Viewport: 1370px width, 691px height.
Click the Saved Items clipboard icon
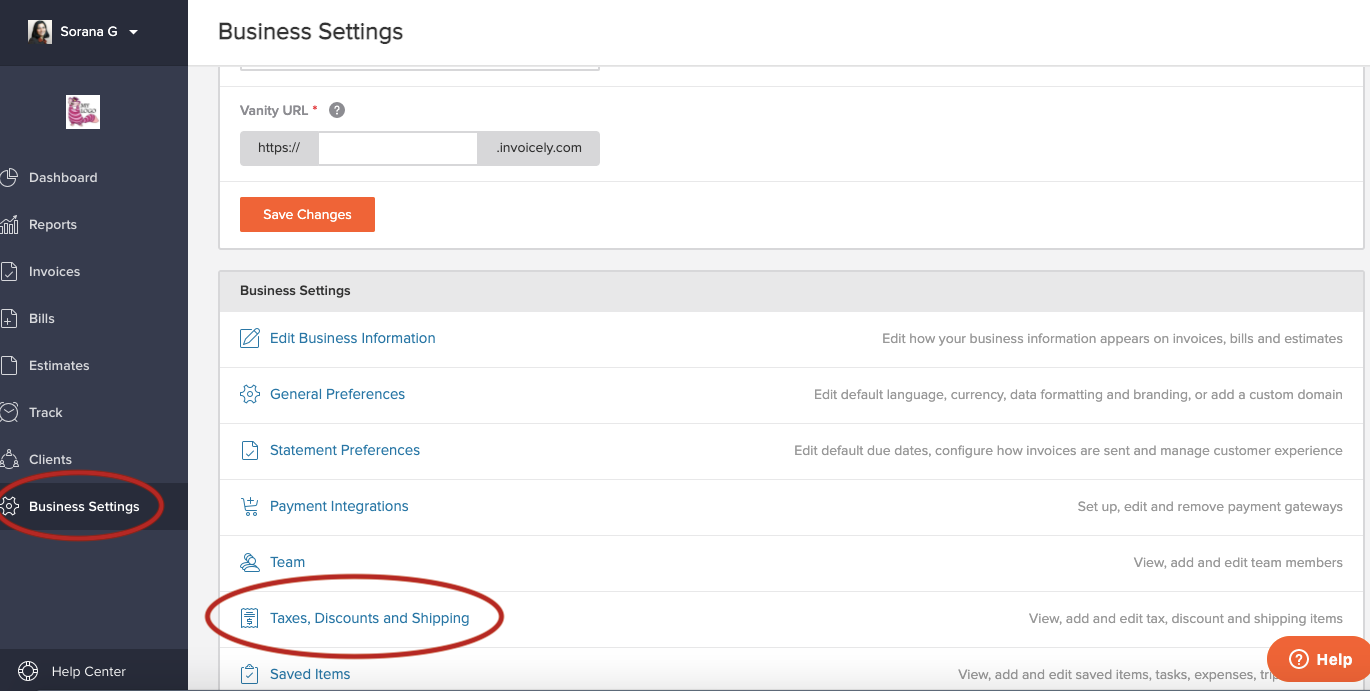click(x=250, y=674)
